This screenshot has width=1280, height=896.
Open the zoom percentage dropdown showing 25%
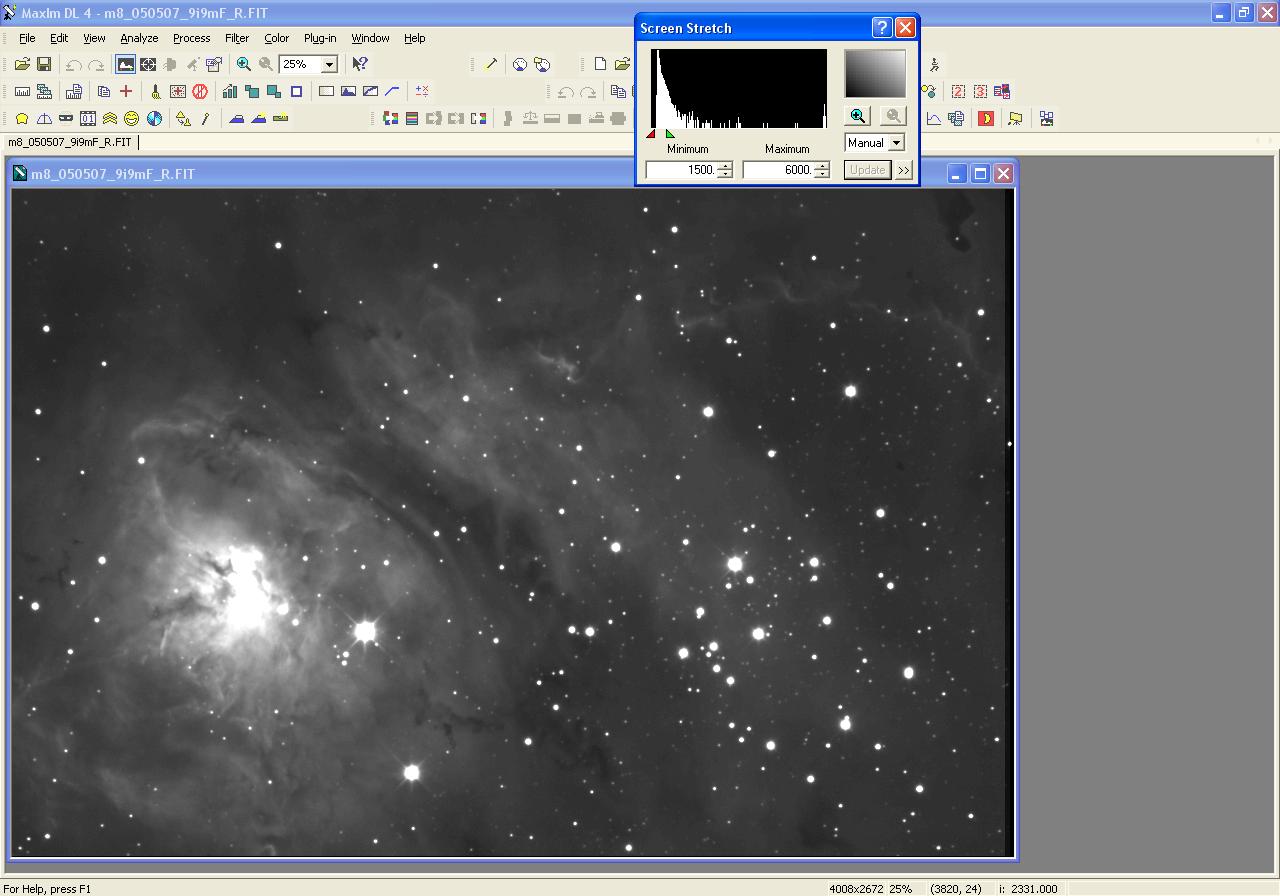[x=328, y=64]
